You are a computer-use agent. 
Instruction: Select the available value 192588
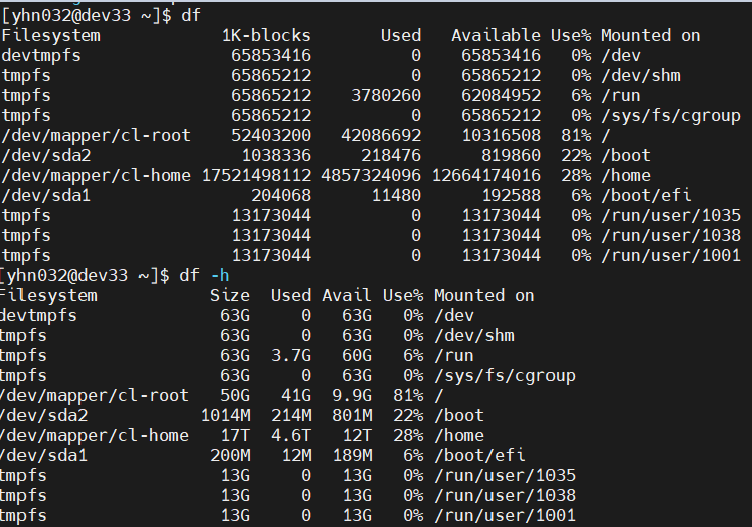pos(511,196)
